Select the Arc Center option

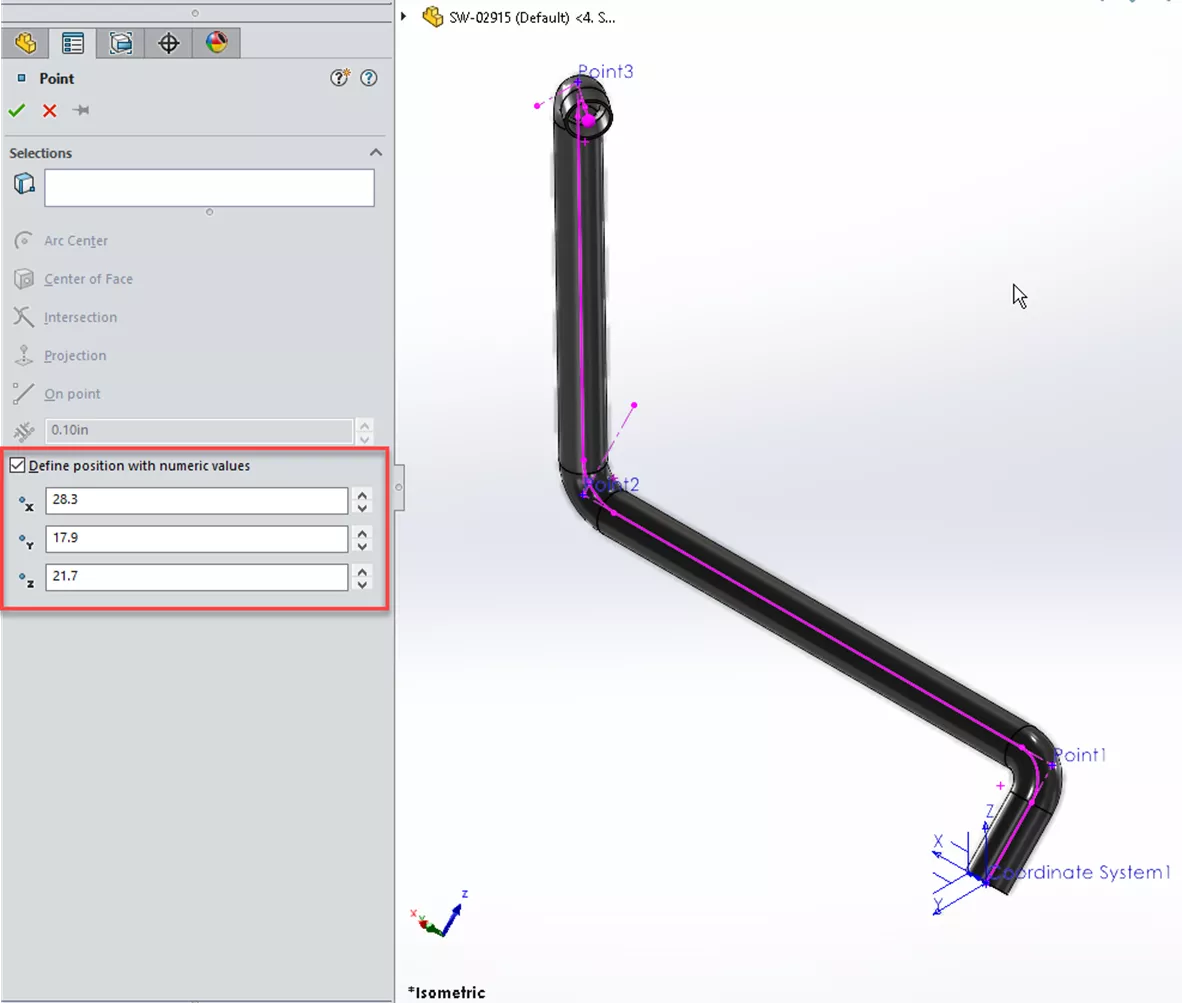[76, 241]
